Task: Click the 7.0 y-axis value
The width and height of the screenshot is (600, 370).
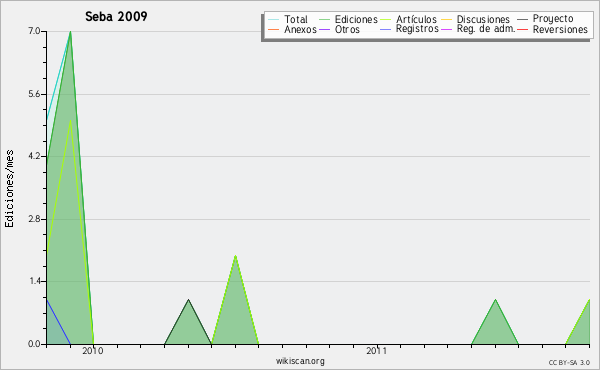Action: point(34,31)
